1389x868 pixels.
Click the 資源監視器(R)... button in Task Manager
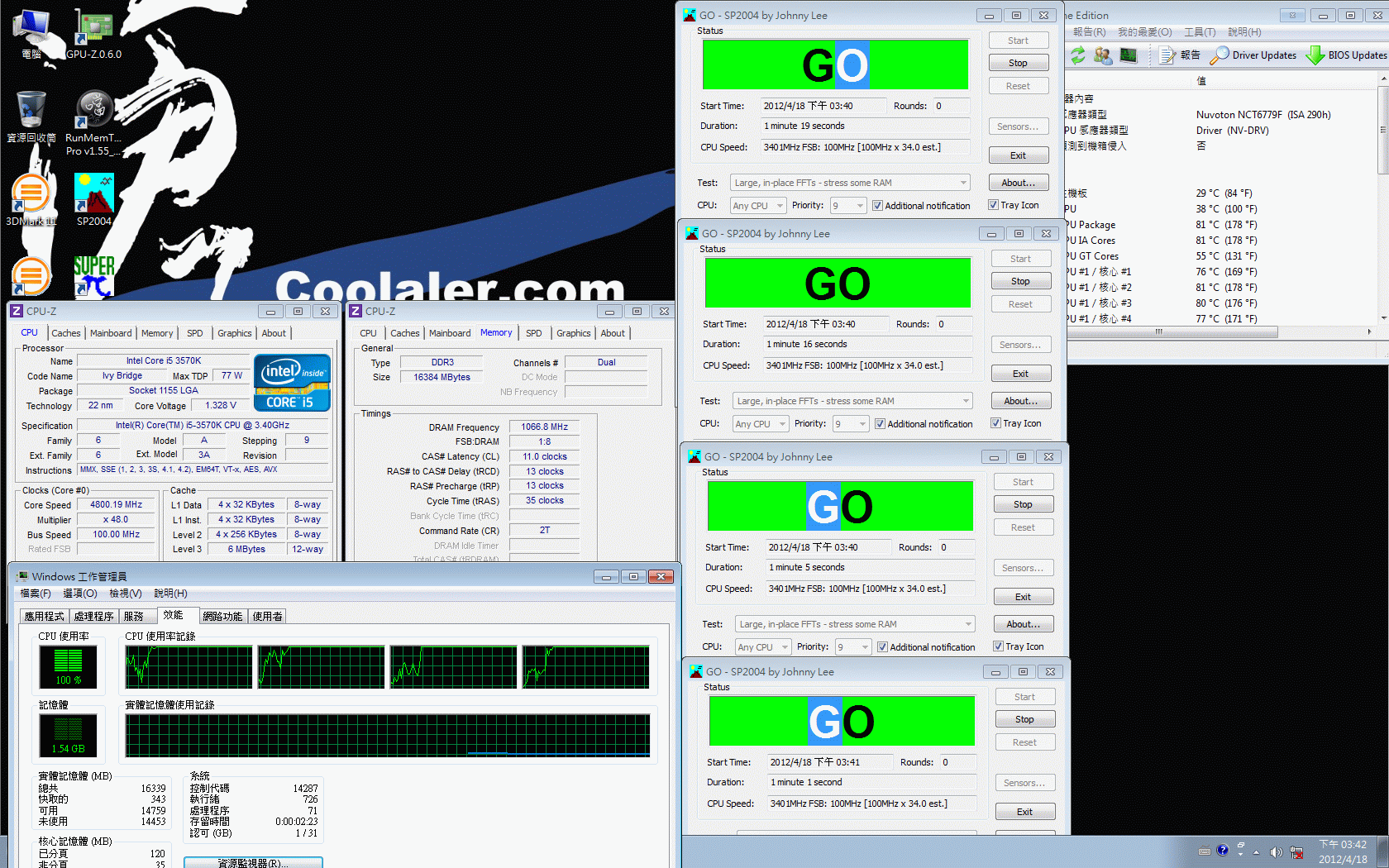click(x=253, y=862)
